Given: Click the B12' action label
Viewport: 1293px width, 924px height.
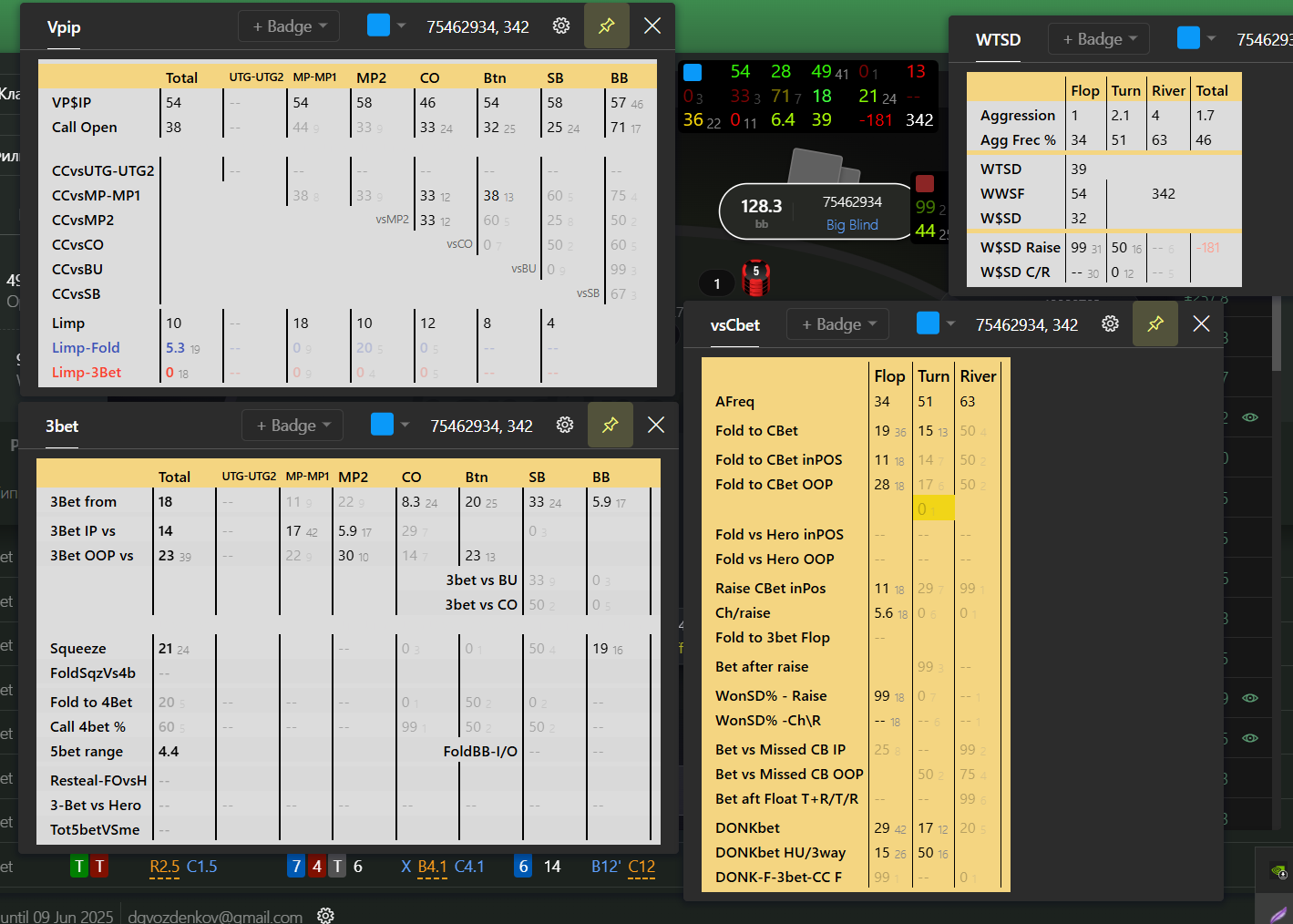Looking at the screenshot, I should coord(606,867).
